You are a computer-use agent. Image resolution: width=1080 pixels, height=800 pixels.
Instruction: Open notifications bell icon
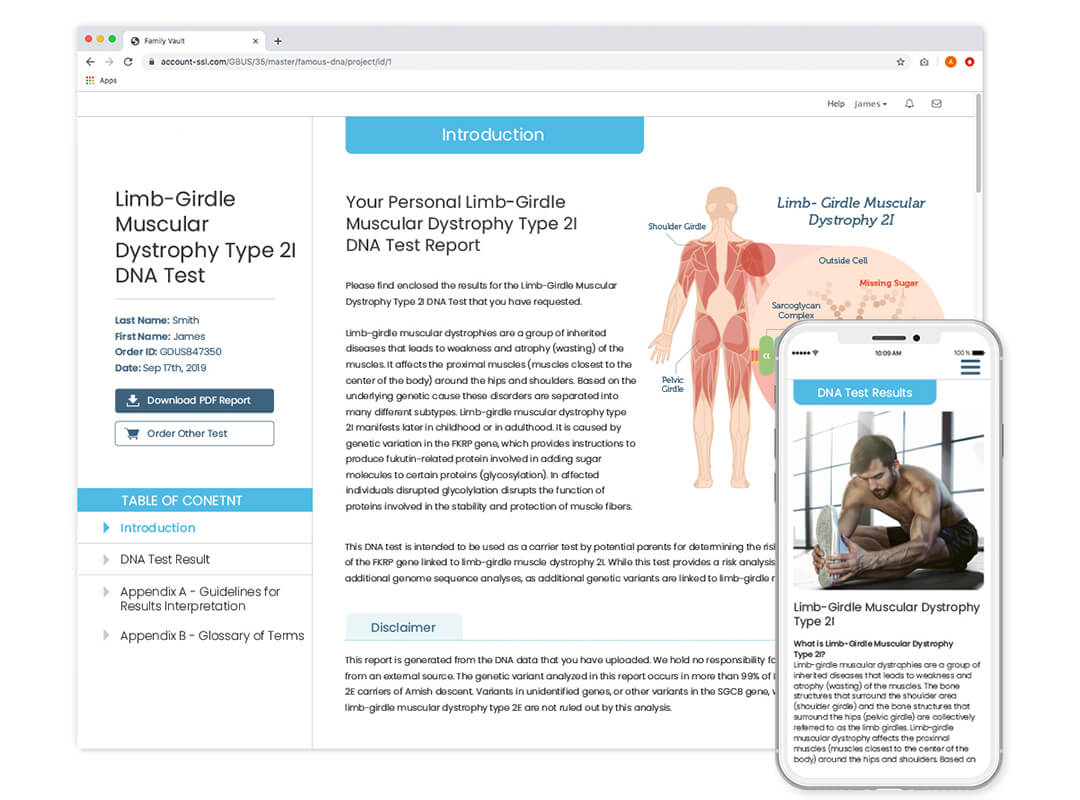point(909,103)
